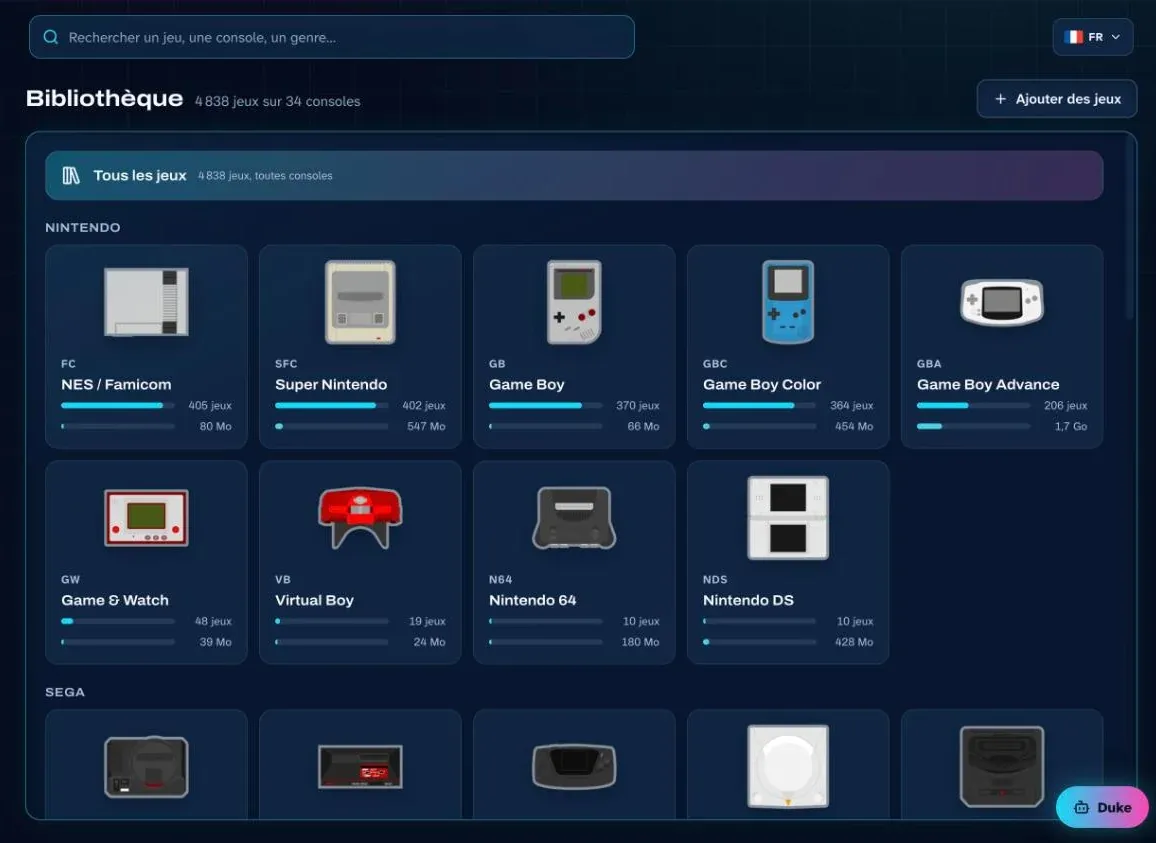Click the Game Boy 370 jeux progress bar
Image resolution: width=1156 pixels, height=843 pixels.
coord(546,406)
